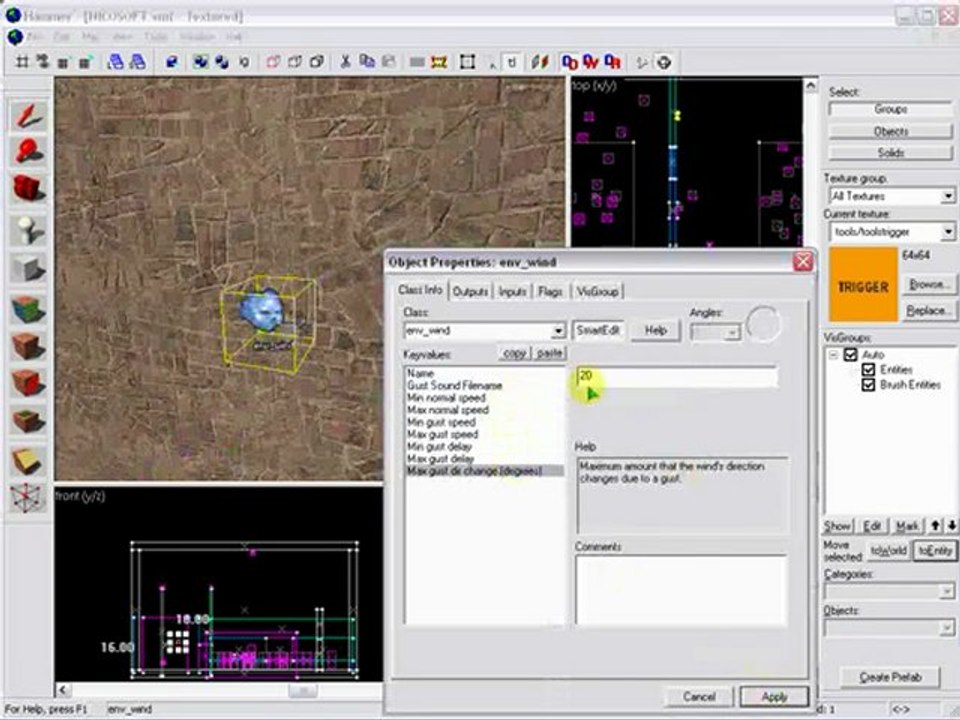Select the red arrow Selection tool

(28, 116)
